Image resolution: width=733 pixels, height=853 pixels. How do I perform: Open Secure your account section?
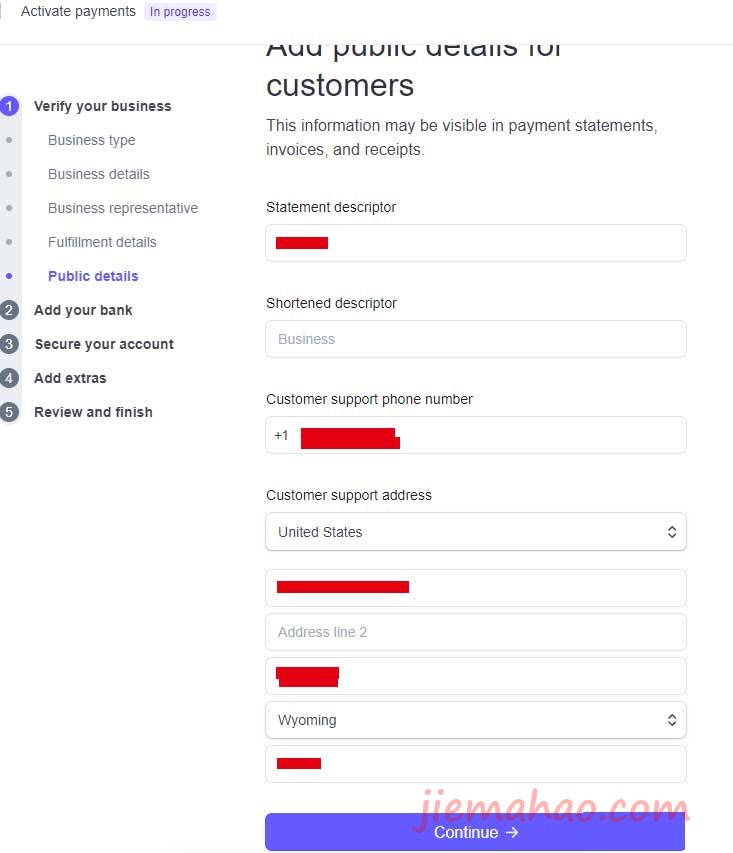click(x=104, y=344)
